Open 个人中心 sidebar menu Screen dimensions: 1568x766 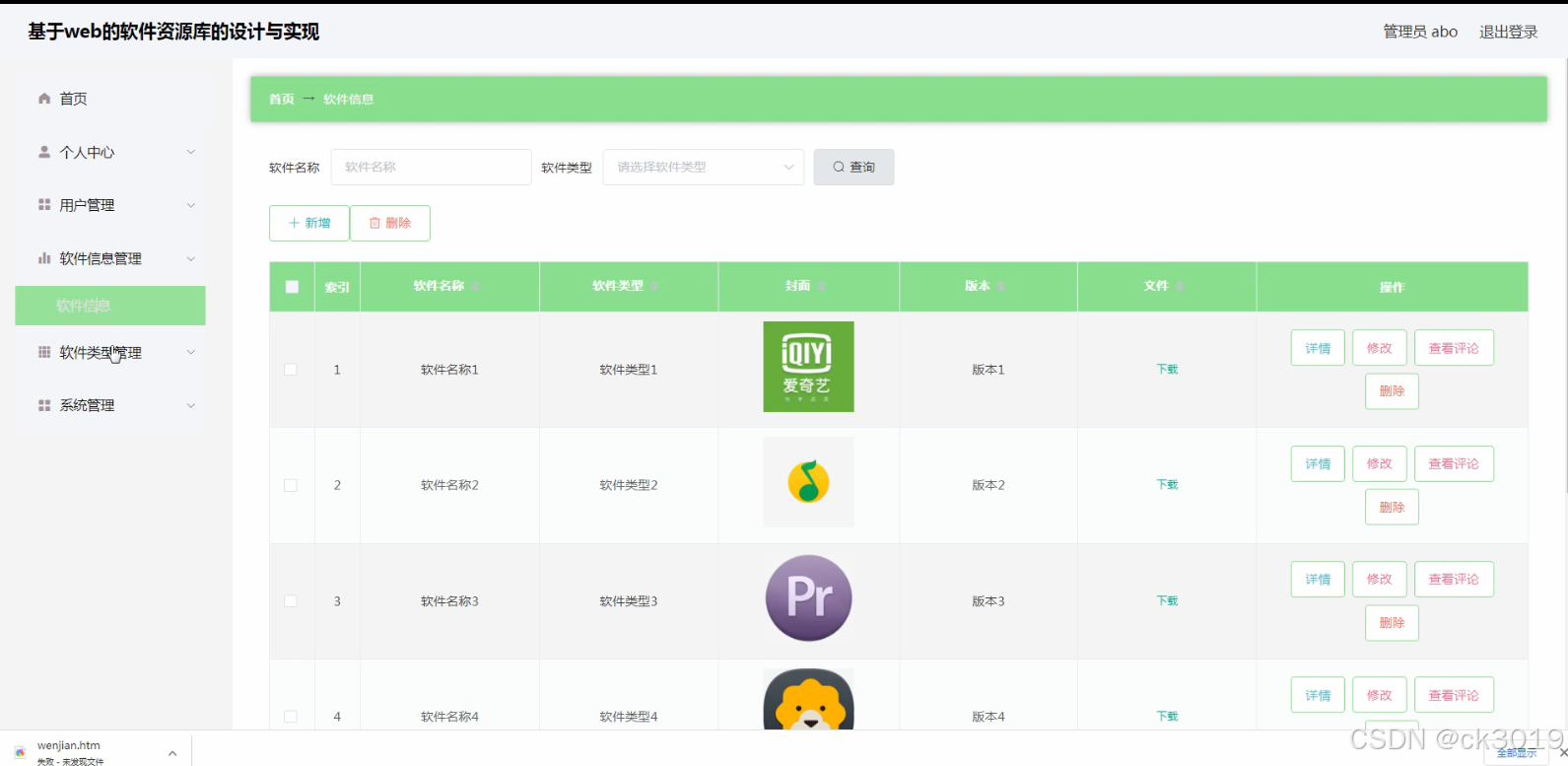click(110, 152)
